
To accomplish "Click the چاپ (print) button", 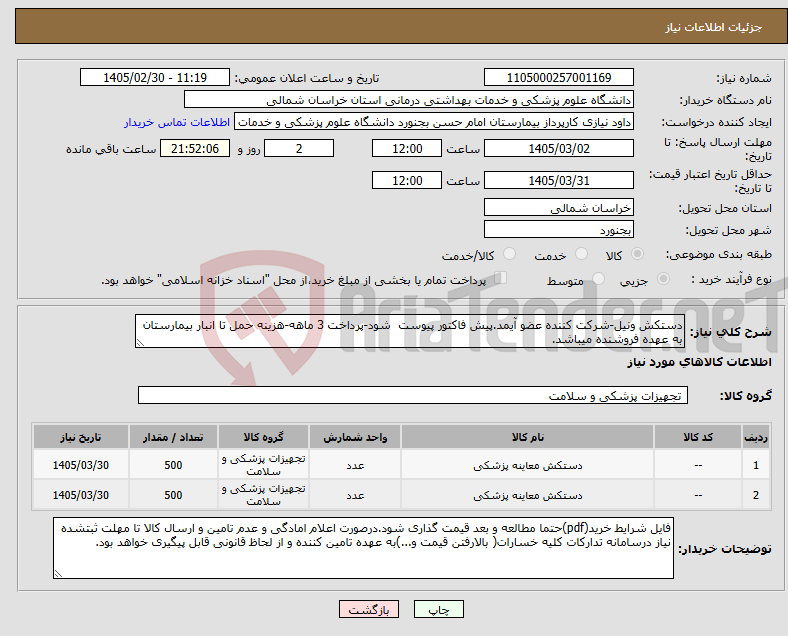I will point(438,609).
